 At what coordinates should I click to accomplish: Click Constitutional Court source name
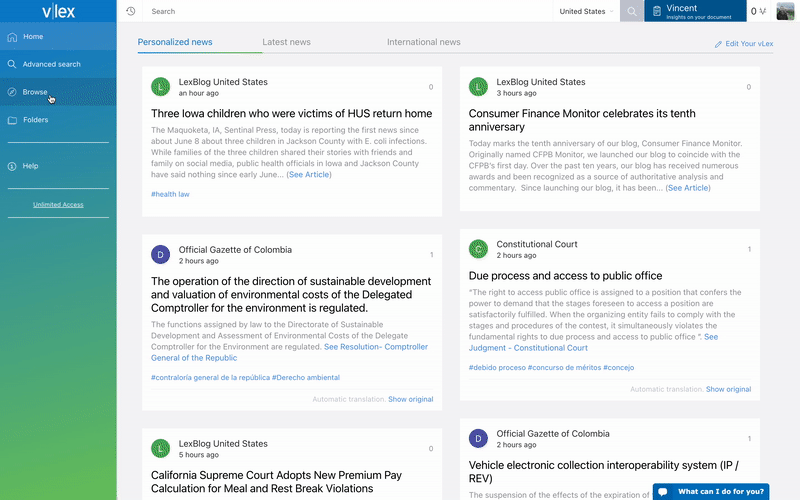coord(537,244)
